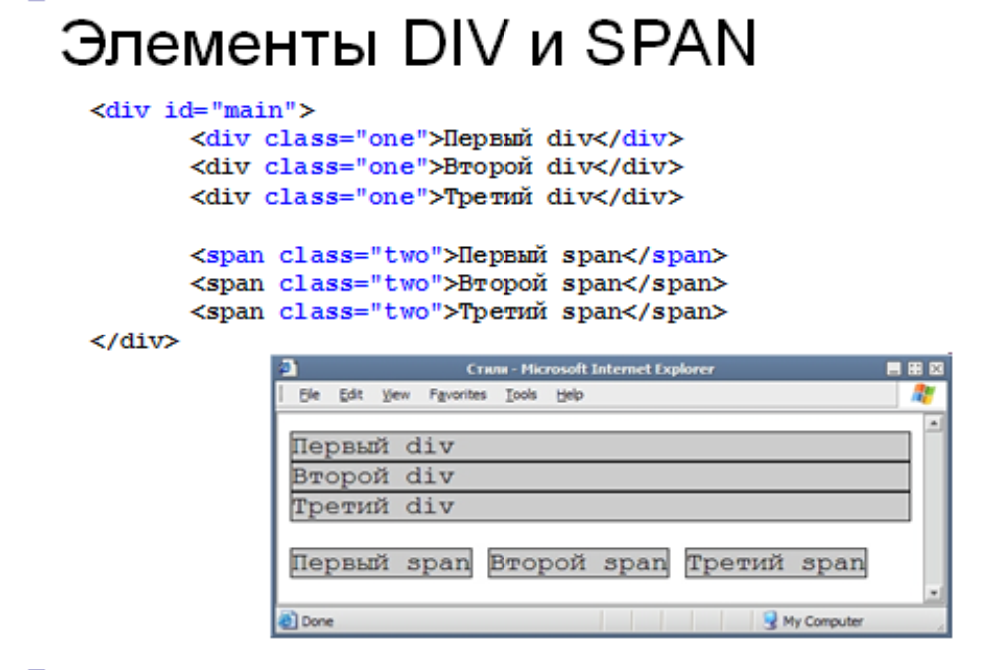Click the Третий span box
The height and width of the screenshot is (670, 1005).
click(x=776, y=563)
